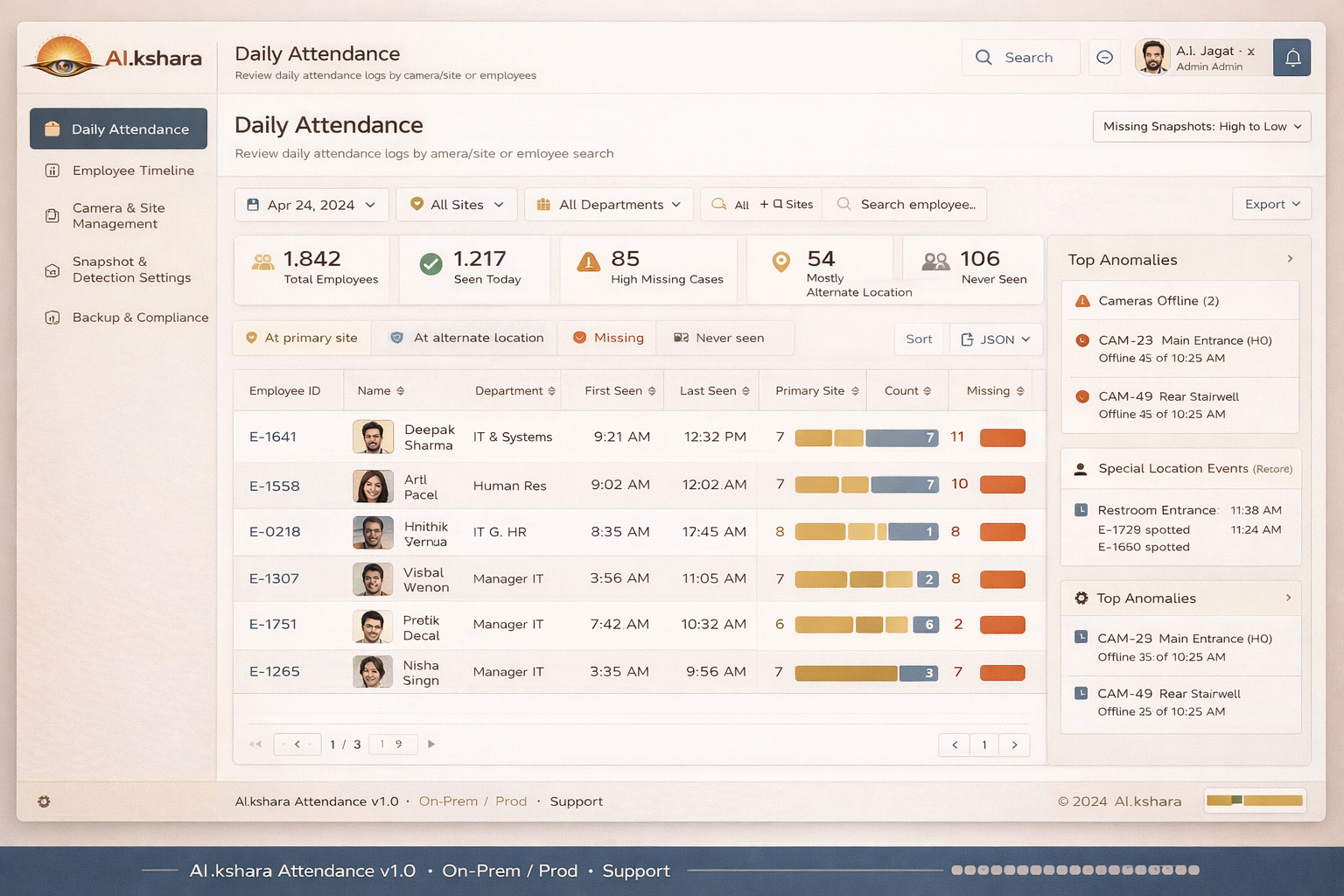Expand the All Sites dropdown

click(457, 205)
